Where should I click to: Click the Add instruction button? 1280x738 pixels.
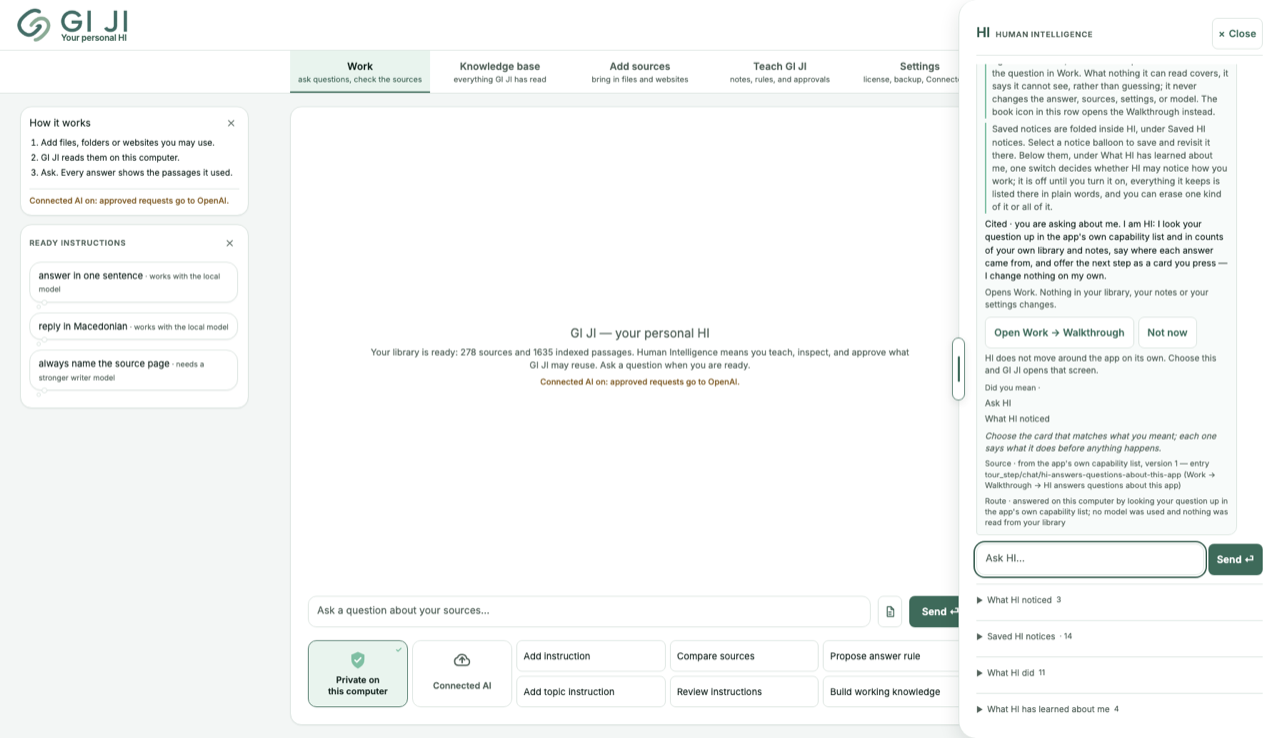[x=590, y=656]
